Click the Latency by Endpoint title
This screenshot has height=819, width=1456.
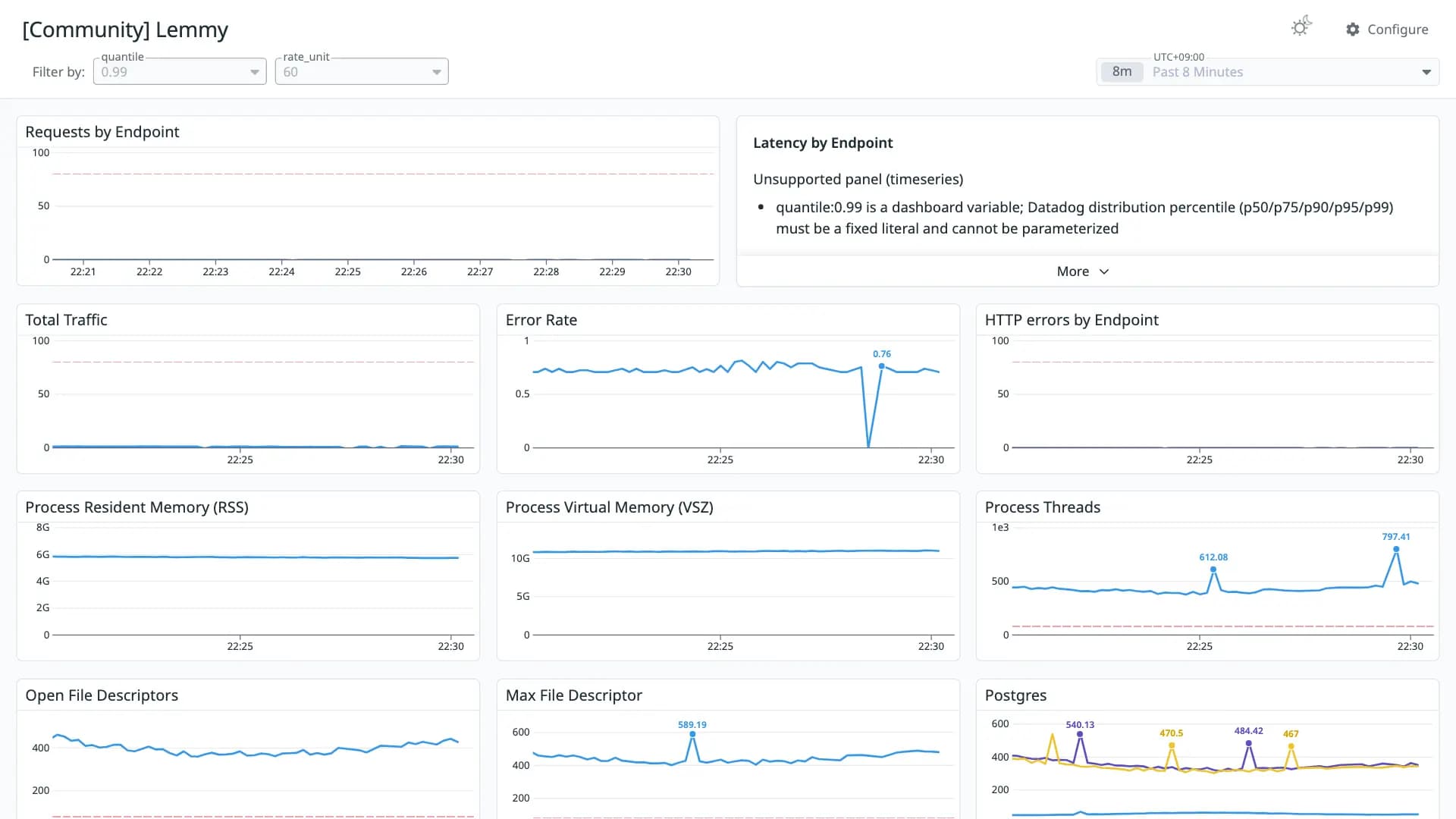[823, 143]
